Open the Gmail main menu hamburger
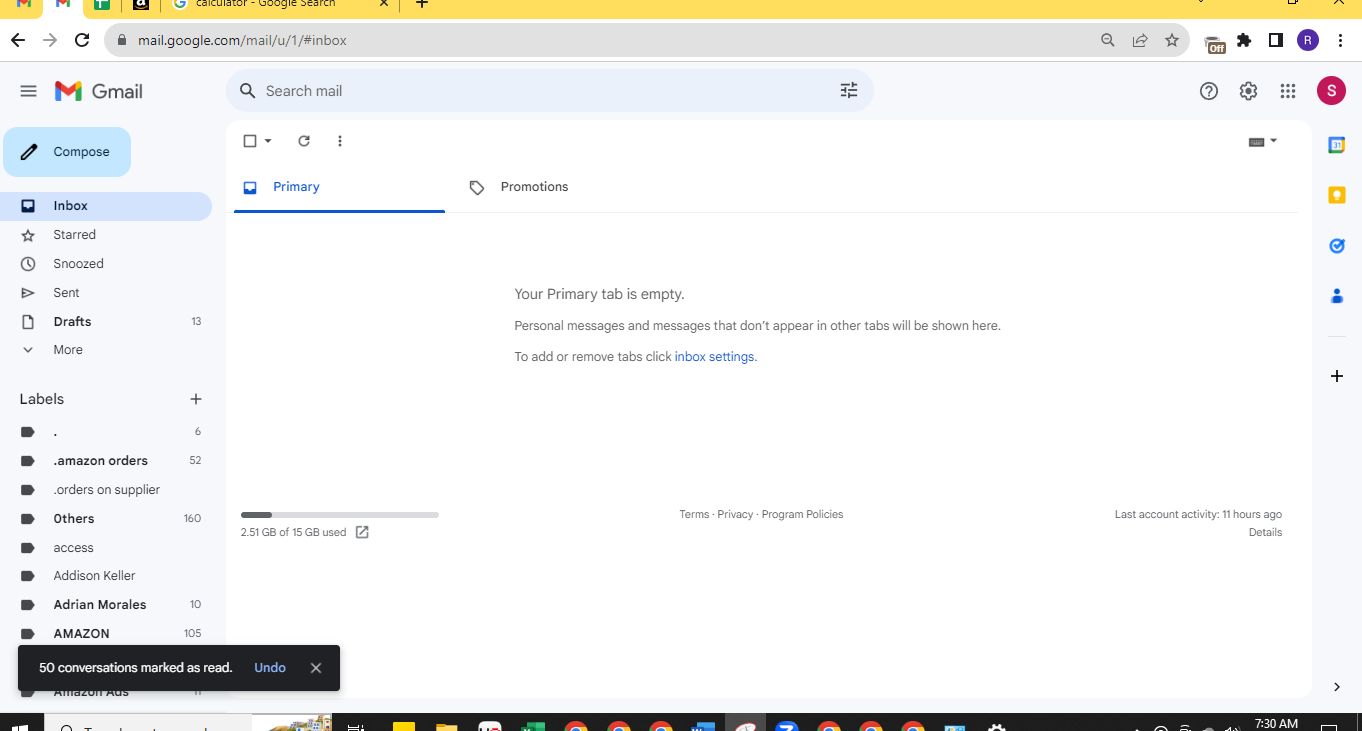 point(28,91)
